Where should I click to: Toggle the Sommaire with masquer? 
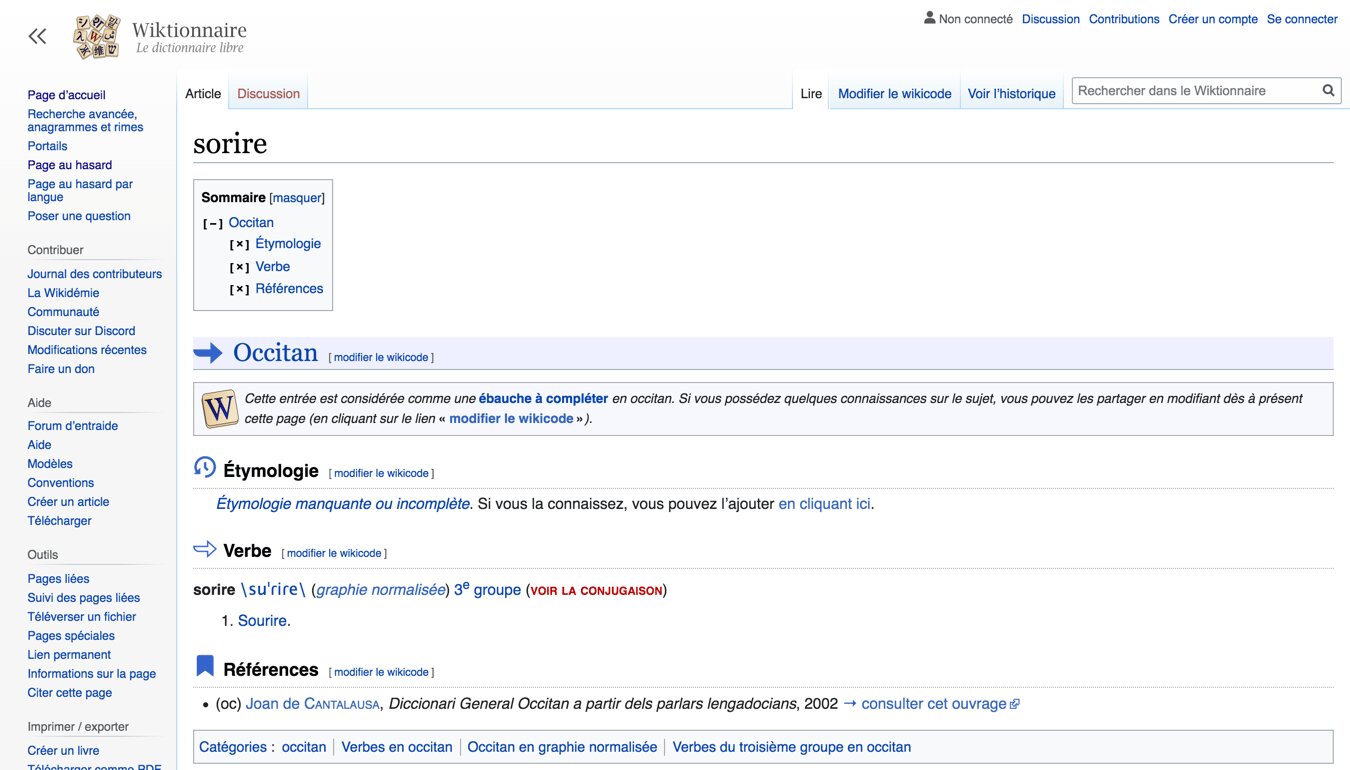pos(297,198)
